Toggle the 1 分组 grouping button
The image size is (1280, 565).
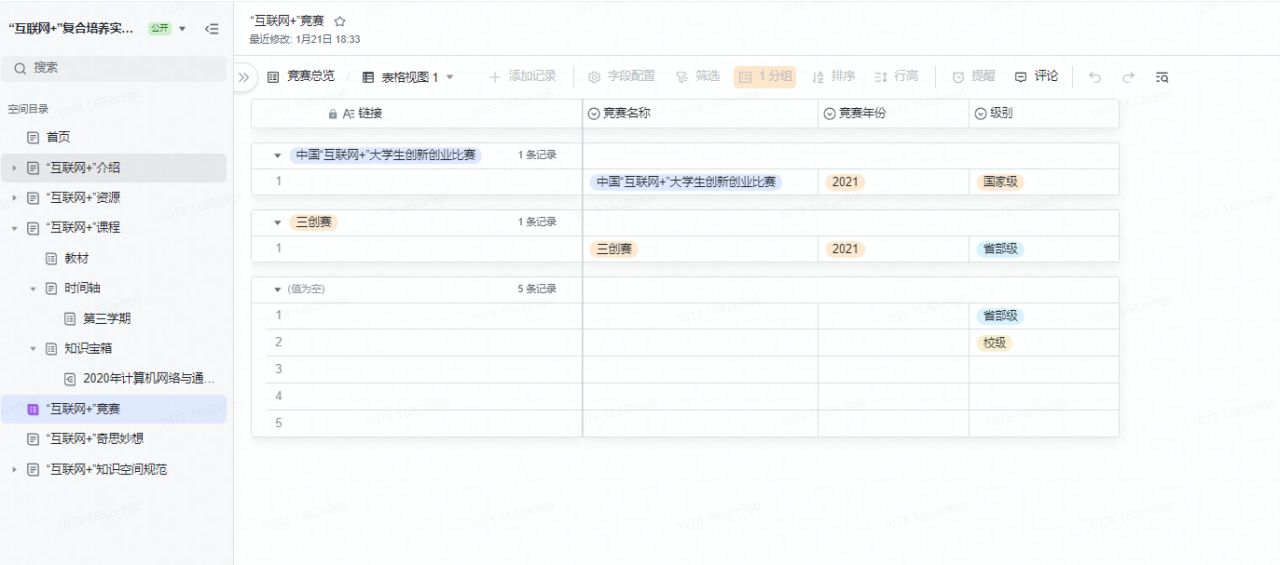[x=765, y=77]
